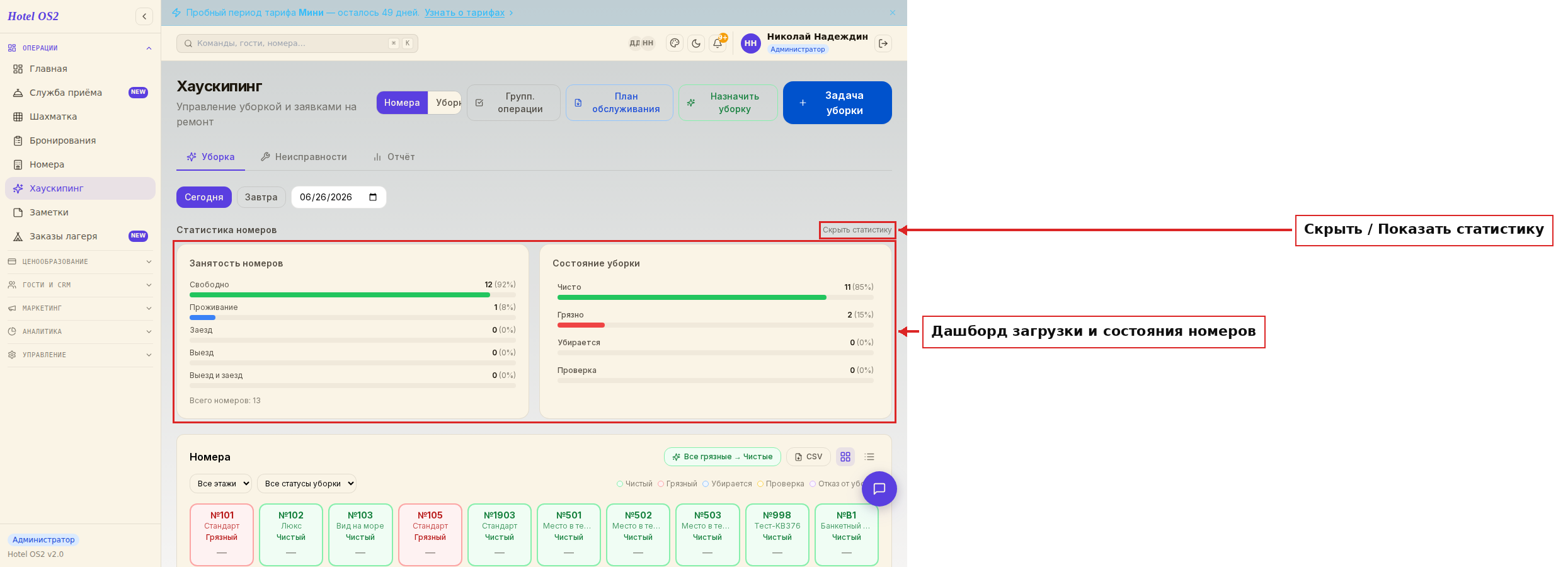Open notifications bell icon
The height and width of the screenshot is (567, 1568).
tap(718, 43)
